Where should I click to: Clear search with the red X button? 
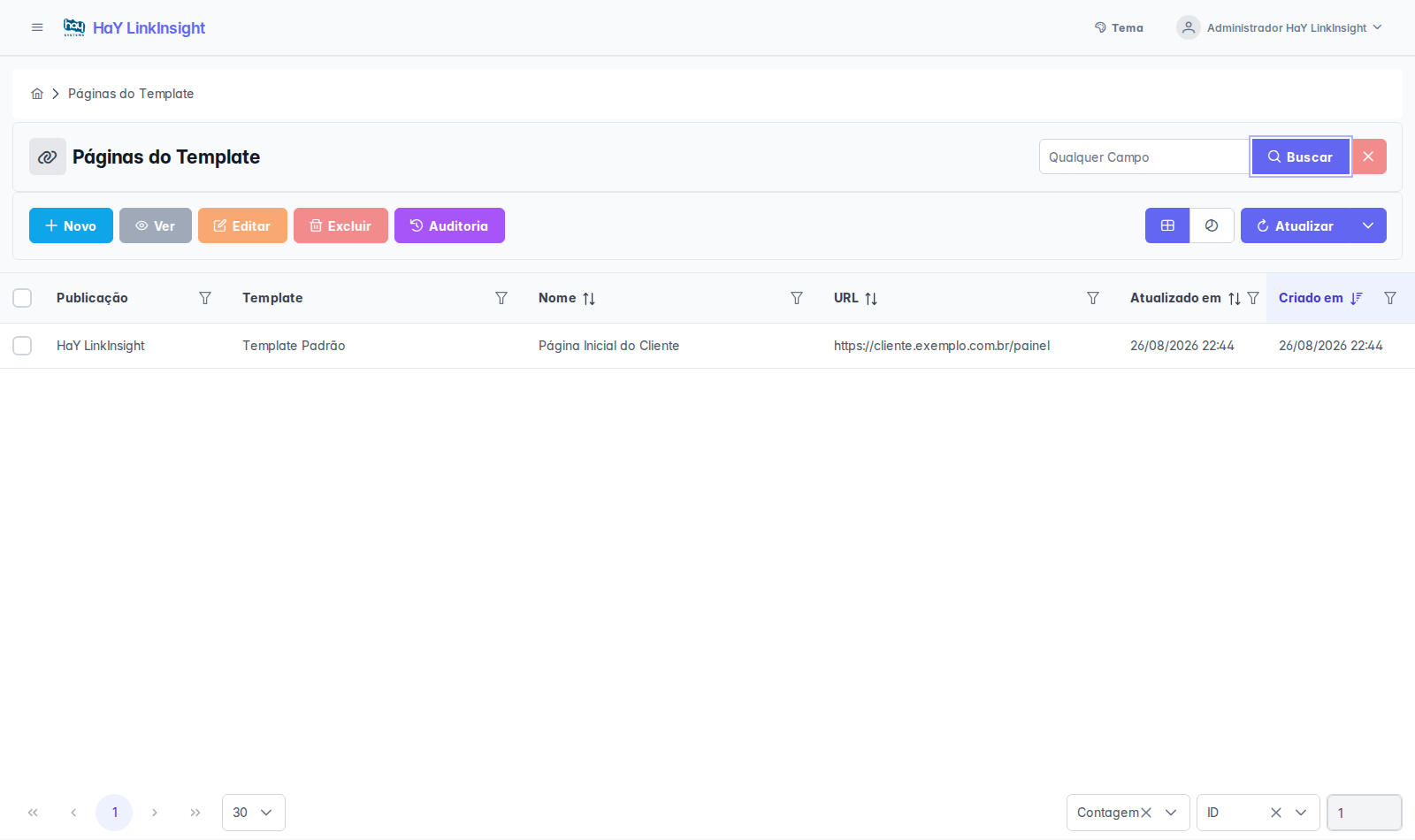(1369, 157)
